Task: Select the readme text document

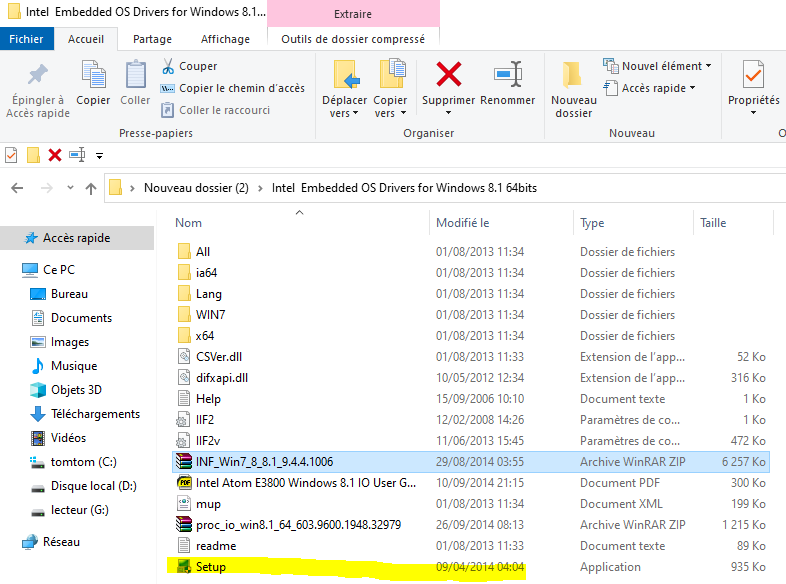Action: [216, 546]
